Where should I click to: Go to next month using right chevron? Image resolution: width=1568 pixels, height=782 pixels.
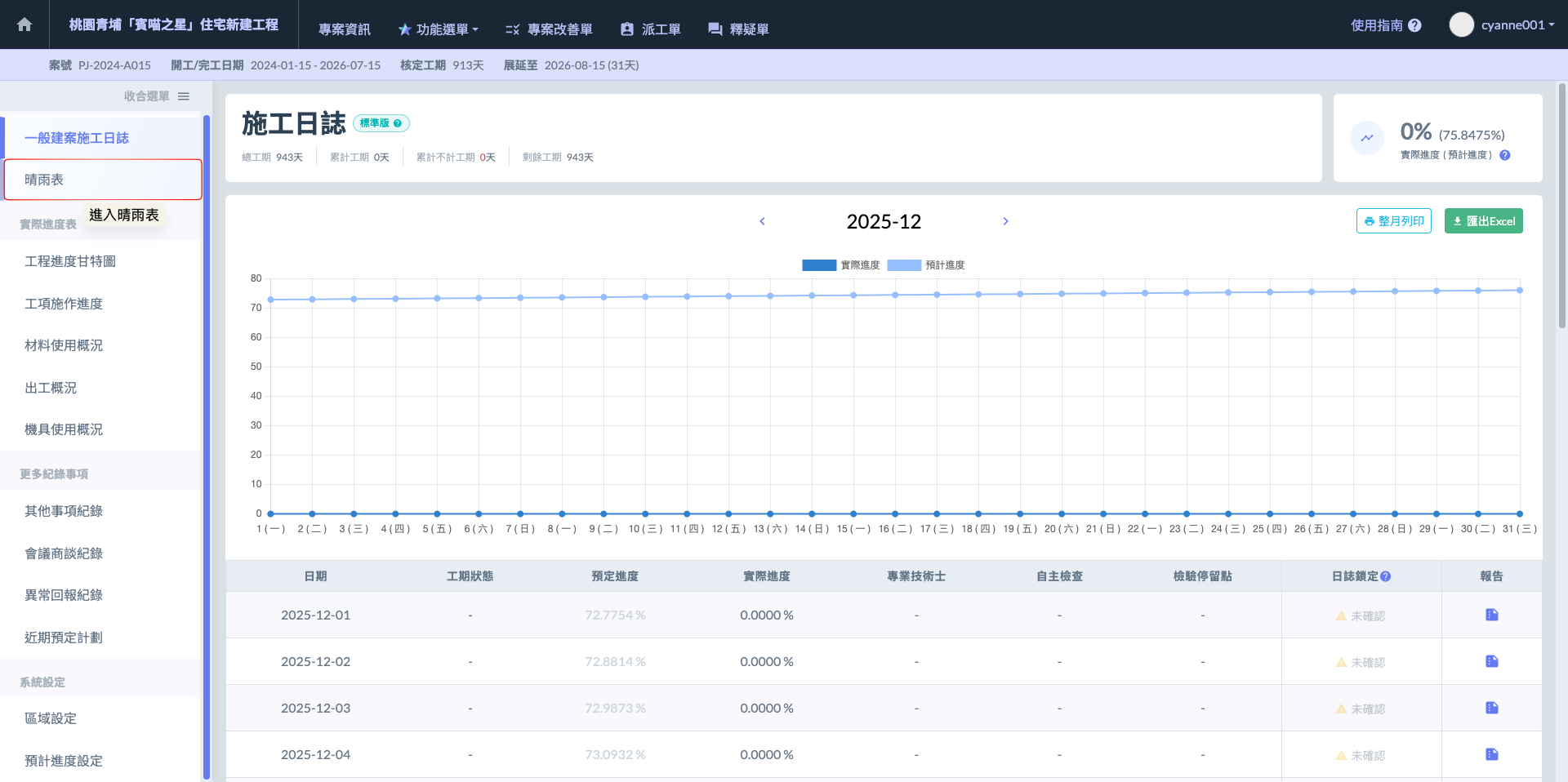pyautogui.click(x=1005, y=221)
